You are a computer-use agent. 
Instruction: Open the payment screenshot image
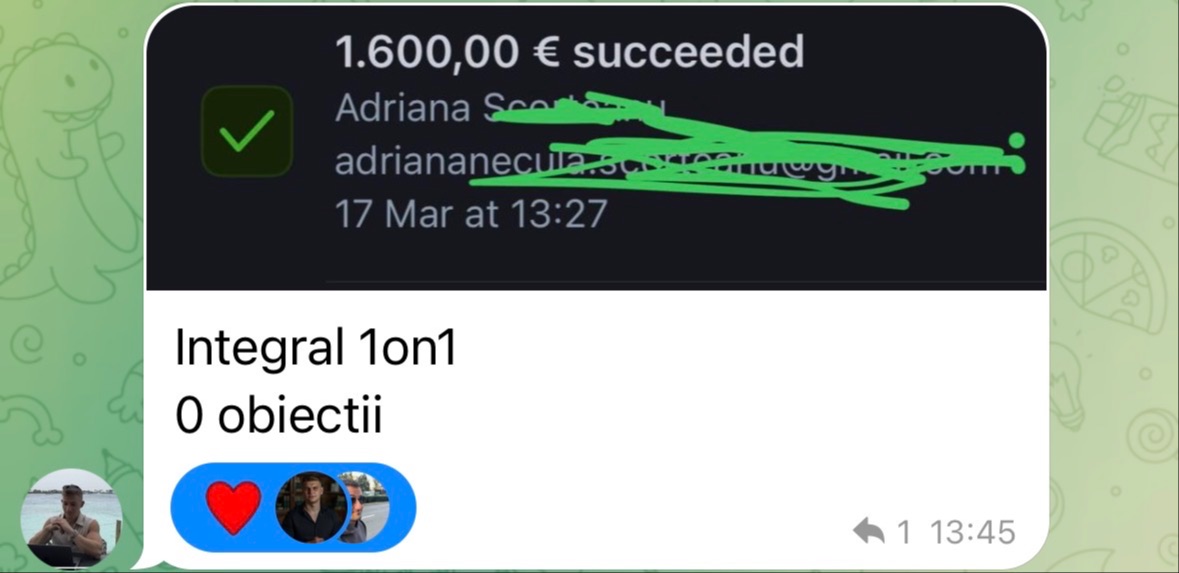coord(596,147)
